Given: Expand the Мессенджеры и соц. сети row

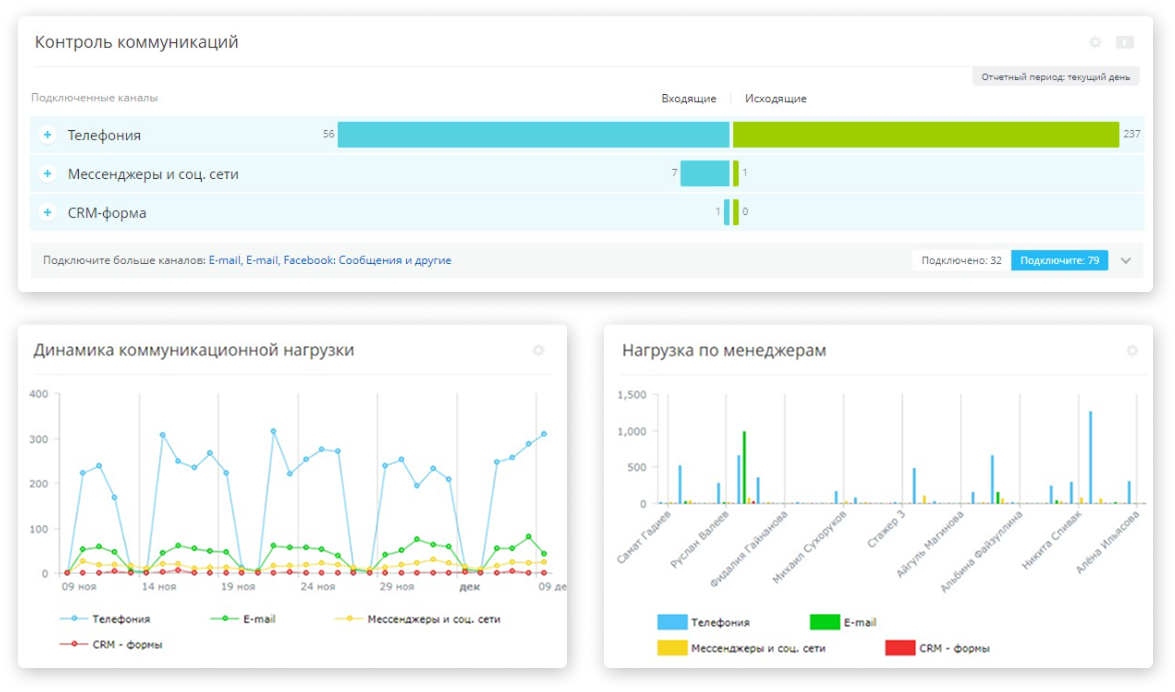Looking at the screenshot, I should [x=47, y=174].
